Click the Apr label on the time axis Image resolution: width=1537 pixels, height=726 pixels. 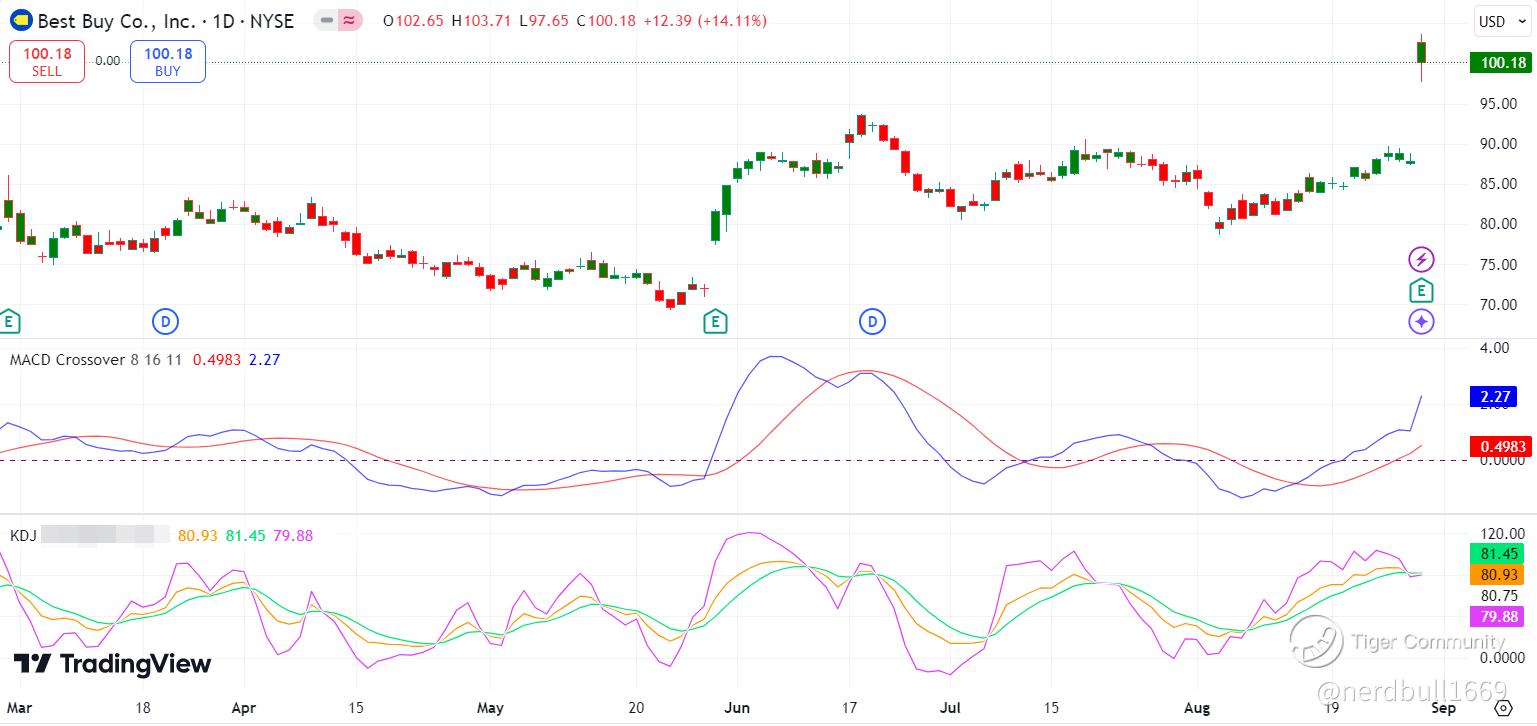click(x=243, y=708)
